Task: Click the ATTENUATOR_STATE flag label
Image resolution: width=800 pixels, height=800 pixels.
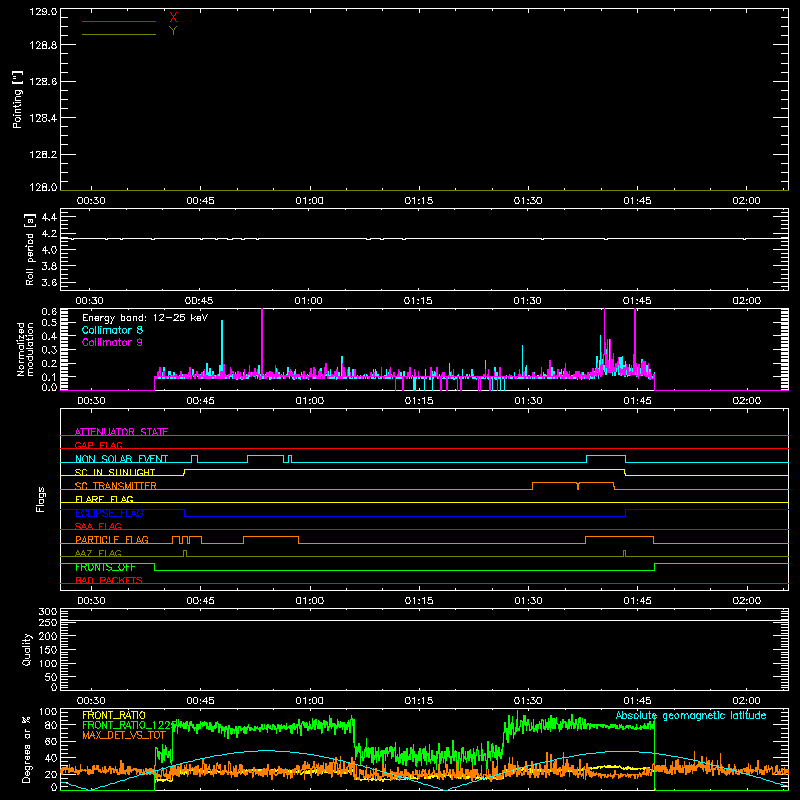Action: click(121, 432)
